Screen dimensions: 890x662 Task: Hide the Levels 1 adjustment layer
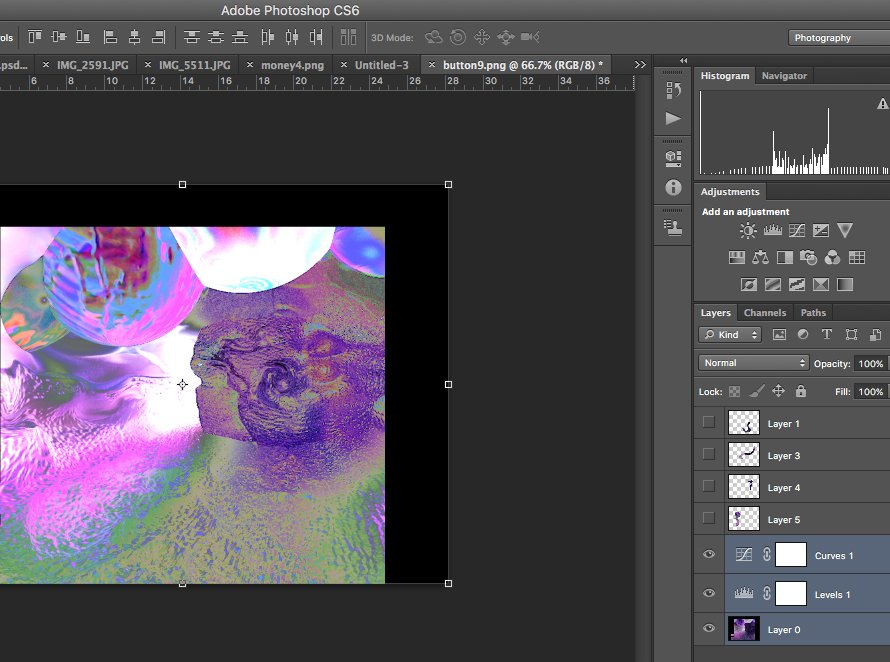tap(709, 593)
